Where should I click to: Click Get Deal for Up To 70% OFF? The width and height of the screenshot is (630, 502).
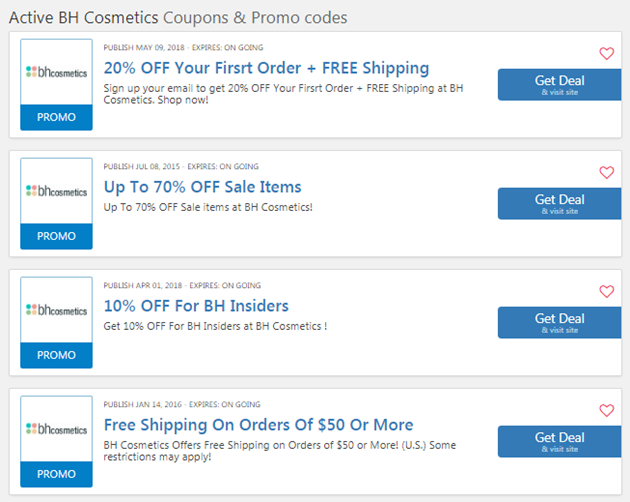(560, 204)
